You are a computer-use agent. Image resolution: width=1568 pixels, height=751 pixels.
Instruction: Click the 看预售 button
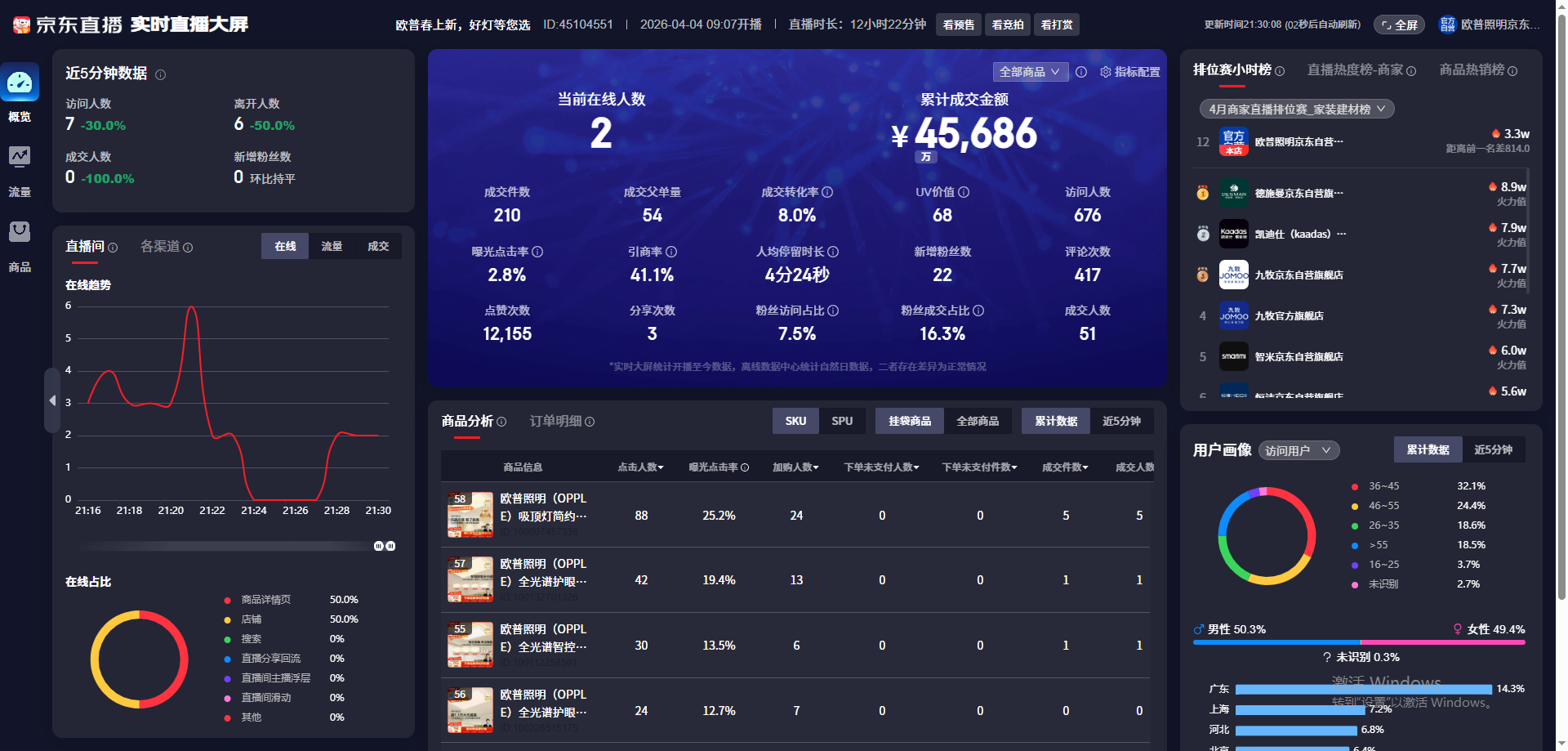coord(959,25)
